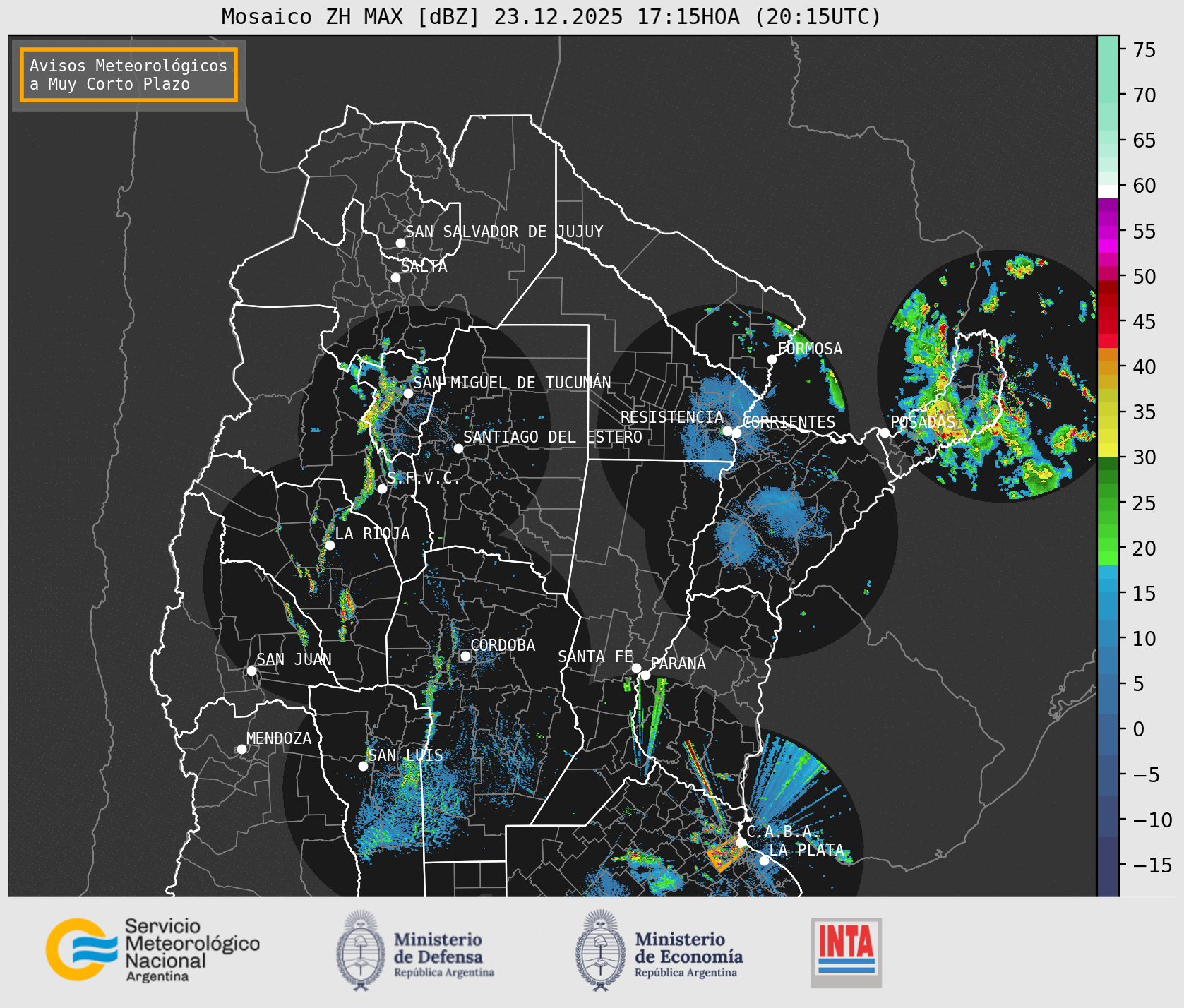Click the 40 dBZ colorbar label
This screenshot has width=1184, height=1008.
(x=1144, y=367)
